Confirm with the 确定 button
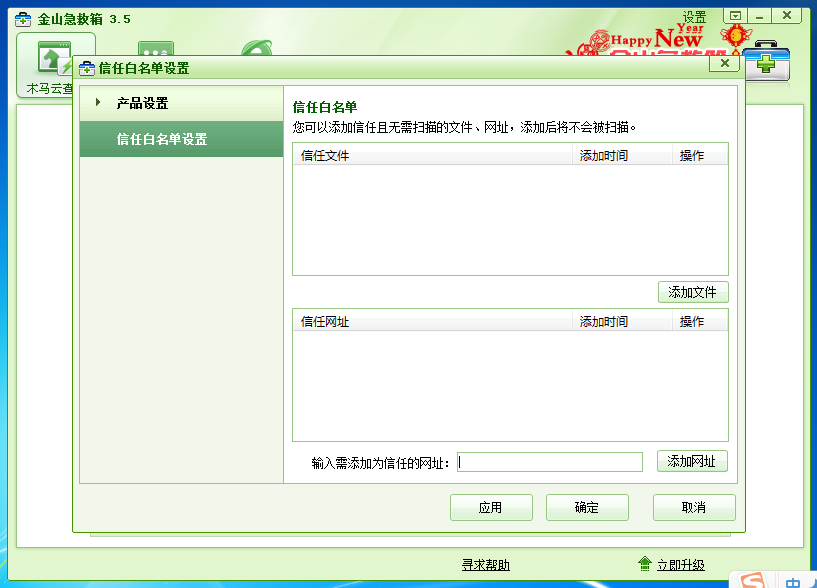The height and width of the screenshot is (588, 817). tap(587, 507)
